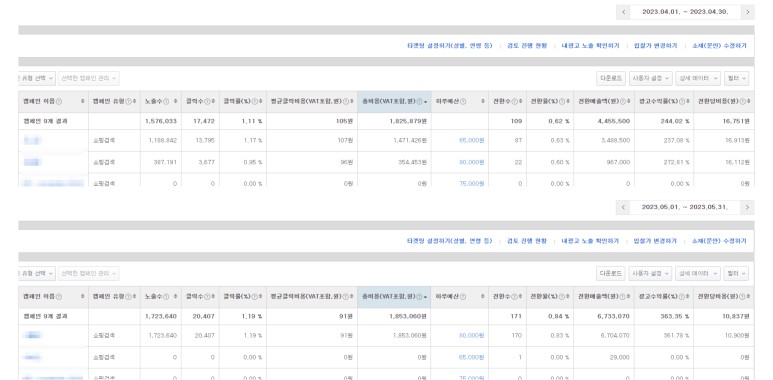The image size is (773, 380).
Task: Click the 2023.05.01 ~ 2023.05.31 date range field
Action: pos(685,207)
